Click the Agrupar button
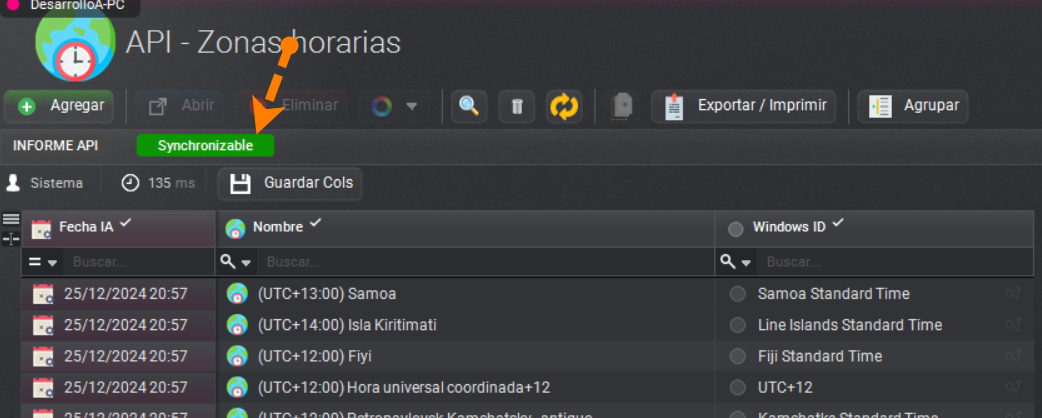 (x=913, y=106)
